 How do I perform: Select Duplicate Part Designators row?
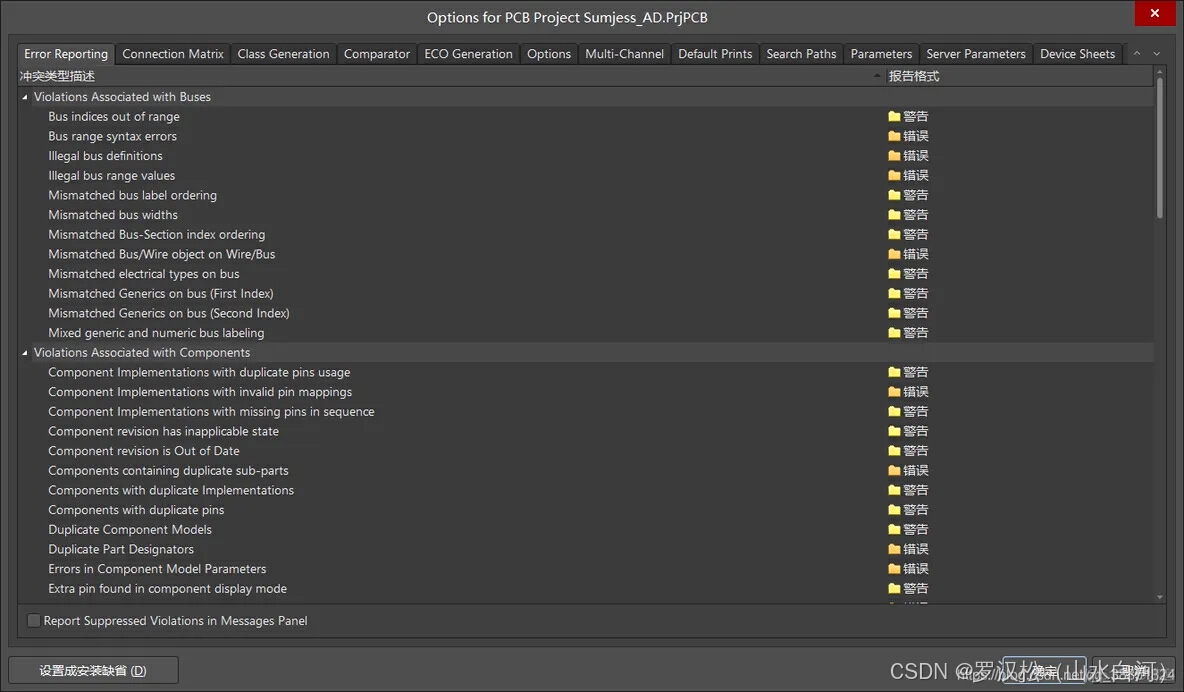pyautogui.click(x=585, y=548)
